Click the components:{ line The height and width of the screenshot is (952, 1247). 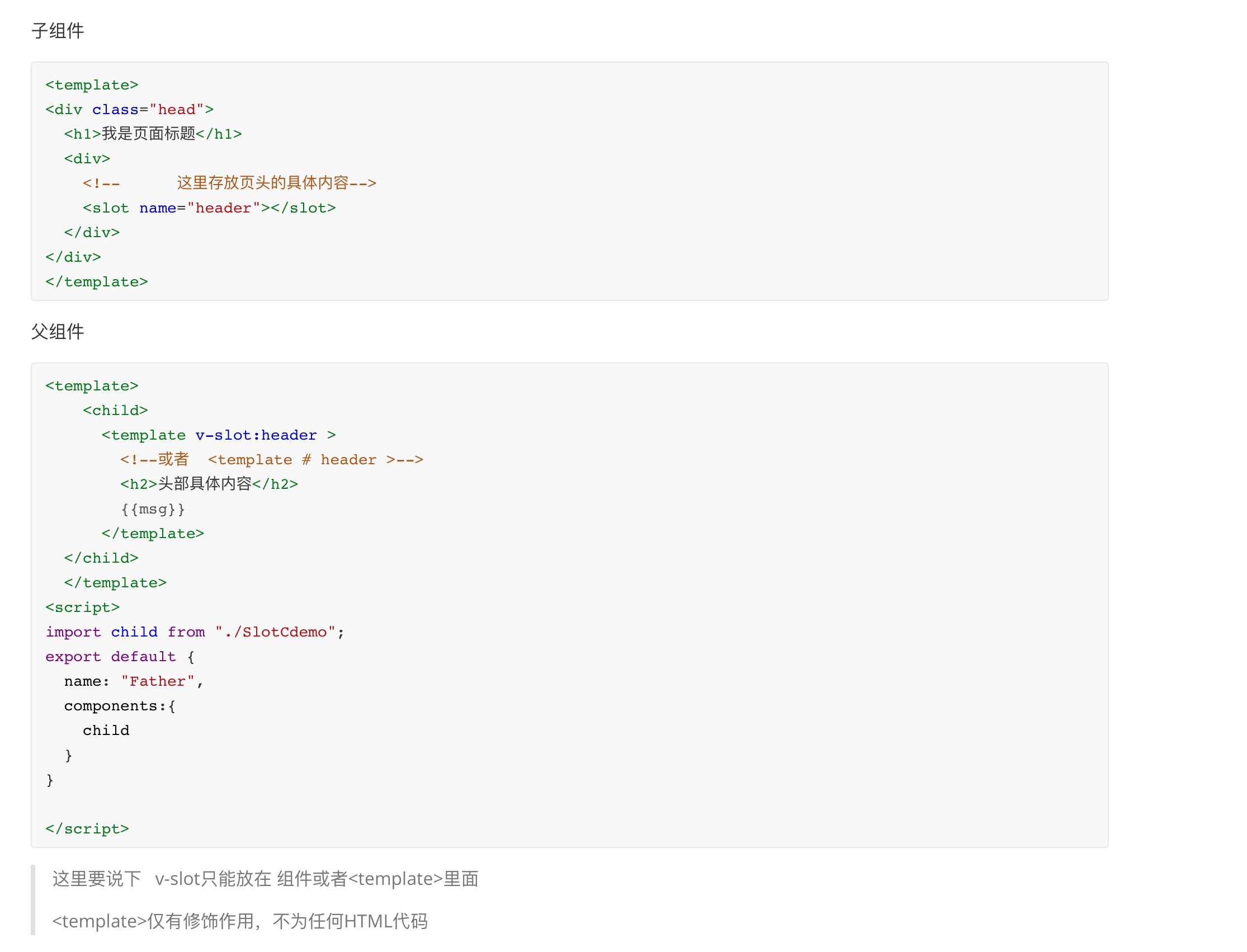pos(120,706)
